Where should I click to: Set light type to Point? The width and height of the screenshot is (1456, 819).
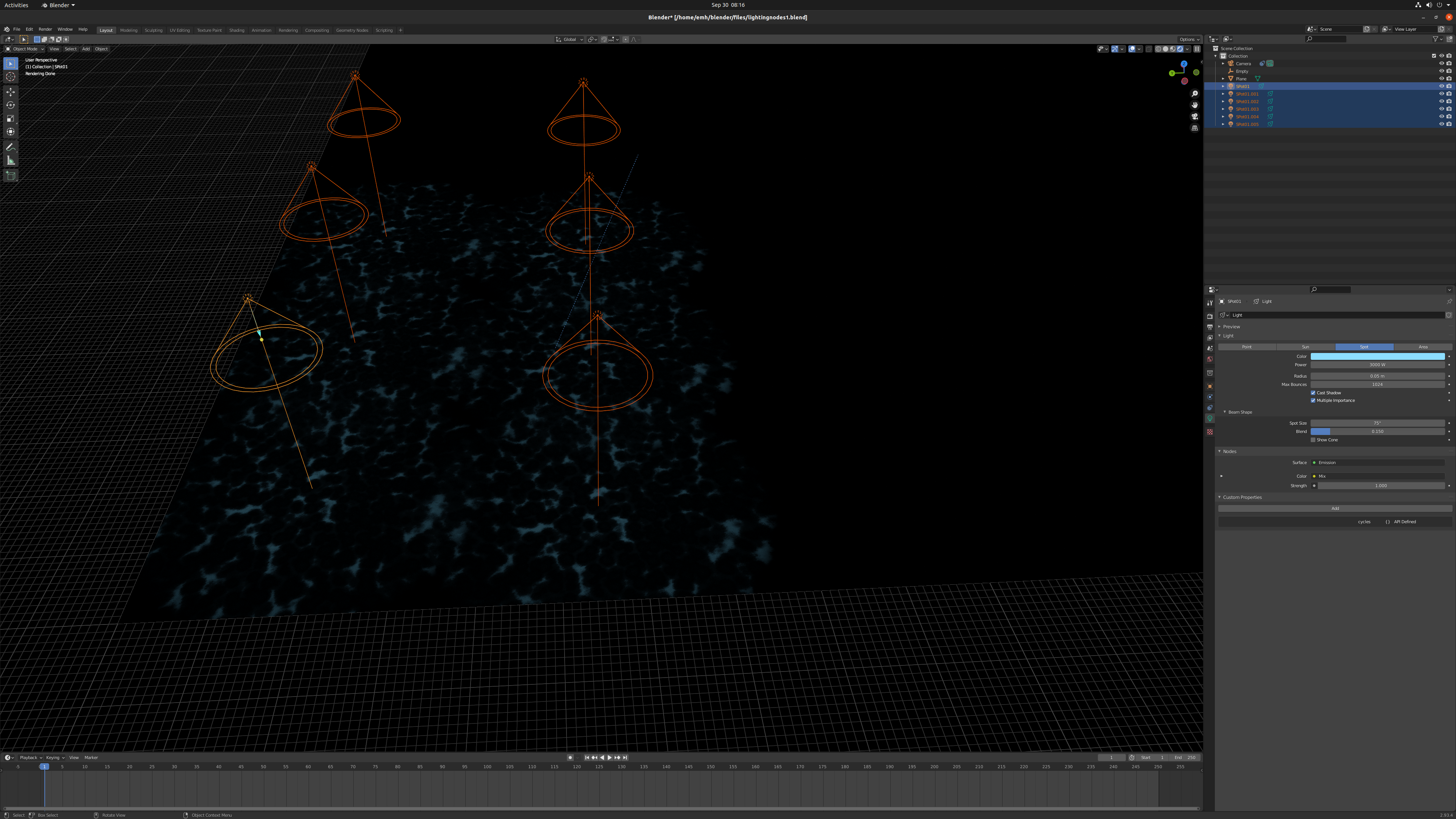(x=1247, y=347)
